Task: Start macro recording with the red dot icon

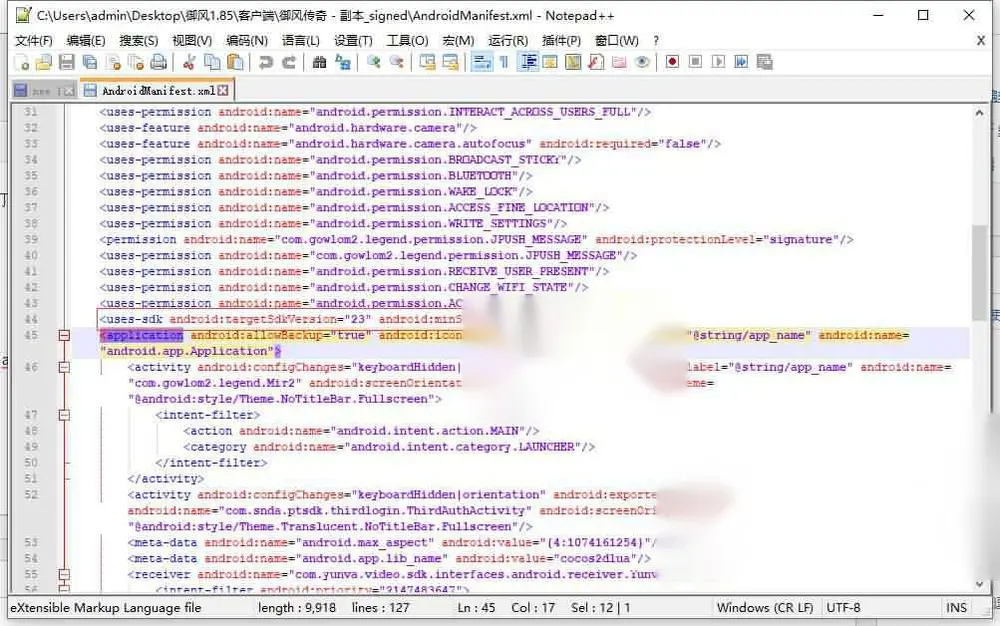Action: pyautogui.click(x=672, y=62)
